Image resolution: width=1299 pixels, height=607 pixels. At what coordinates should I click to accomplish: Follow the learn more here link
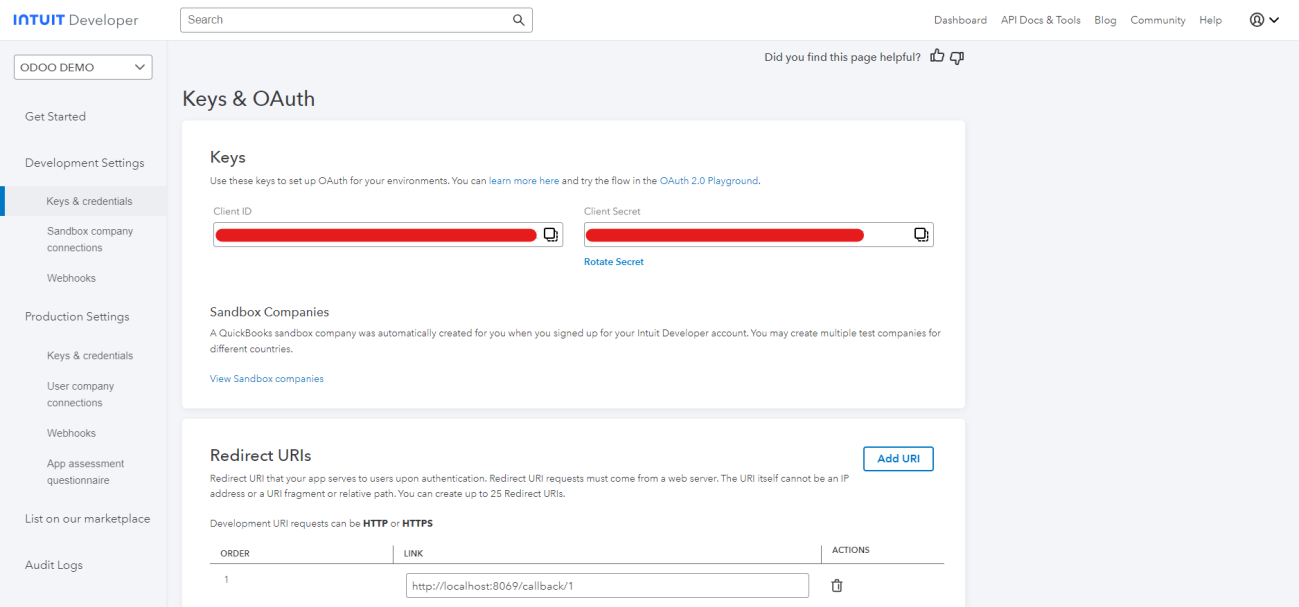(524, 181)
